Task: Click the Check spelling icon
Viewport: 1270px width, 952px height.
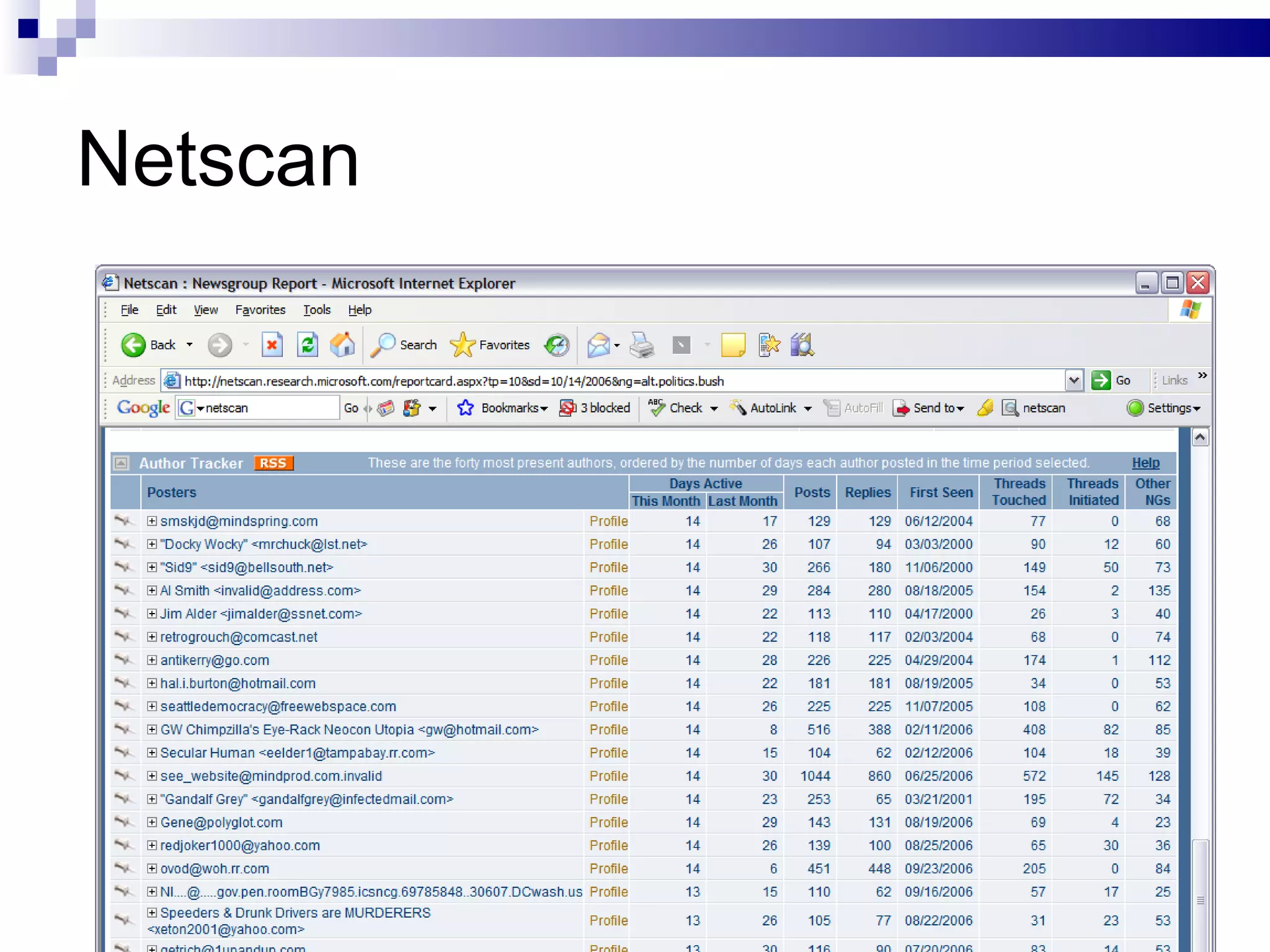Action: pos(656,407)
